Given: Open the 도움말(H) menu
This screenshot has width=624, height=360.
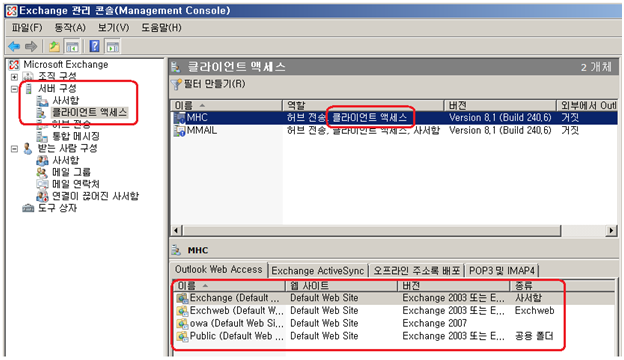Looking at the screenshot, I should pos(161,27).
